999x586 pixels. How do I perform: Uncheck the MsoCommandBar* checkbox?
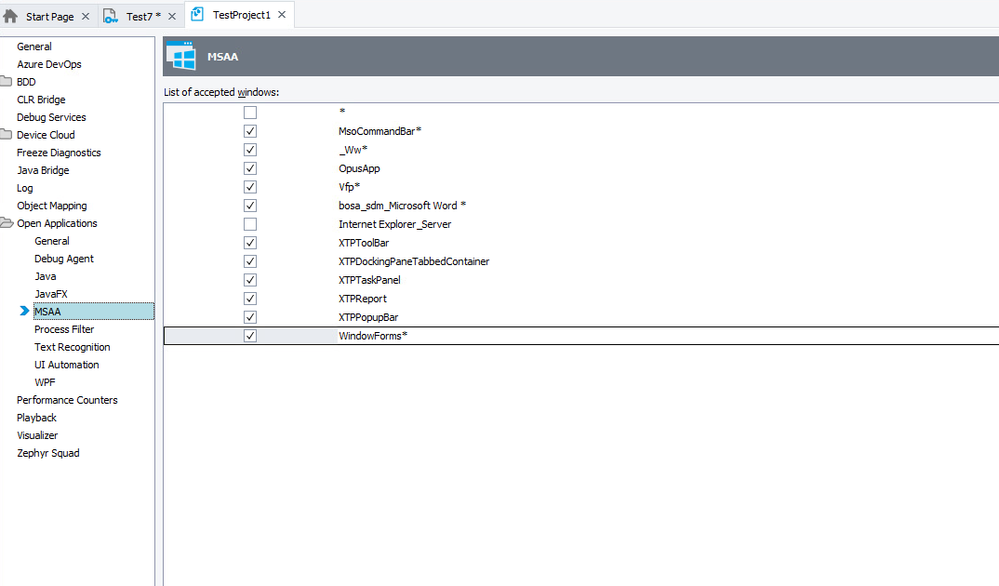point(250,131)
